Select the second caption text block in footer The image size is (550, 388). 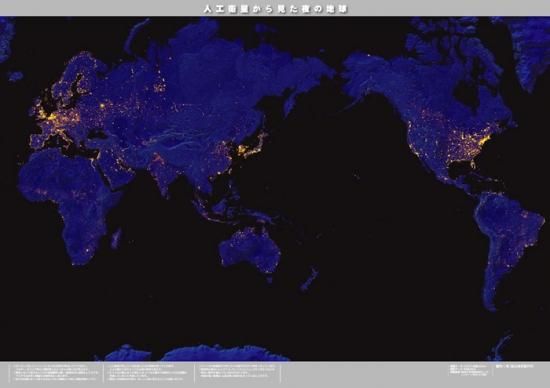(x=147, y=372)
